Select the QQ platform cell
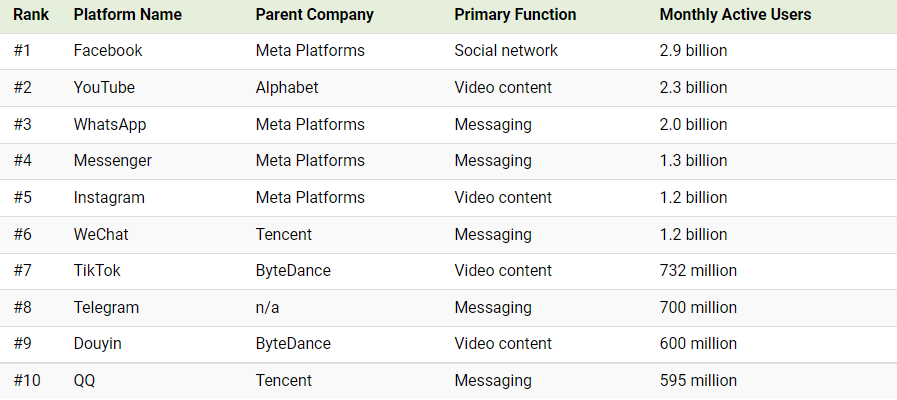The height and width of the screenshot is (400, 897). pos(85,381)
